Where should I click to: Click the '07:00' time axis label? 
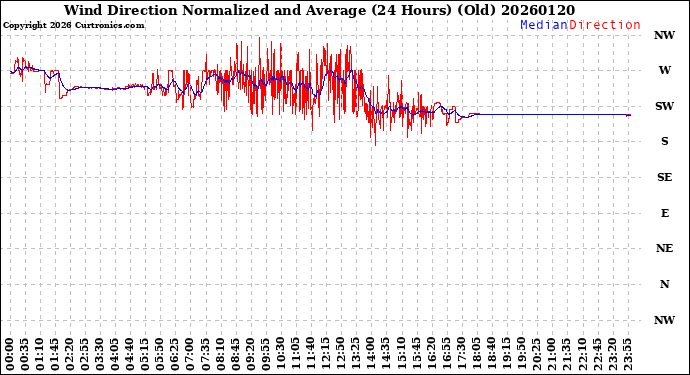pos(190,354)
